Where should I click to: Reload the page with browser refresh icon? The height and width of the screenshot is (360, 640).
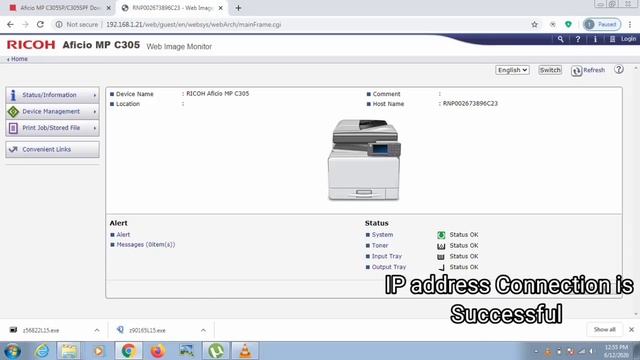click(40, 24)
